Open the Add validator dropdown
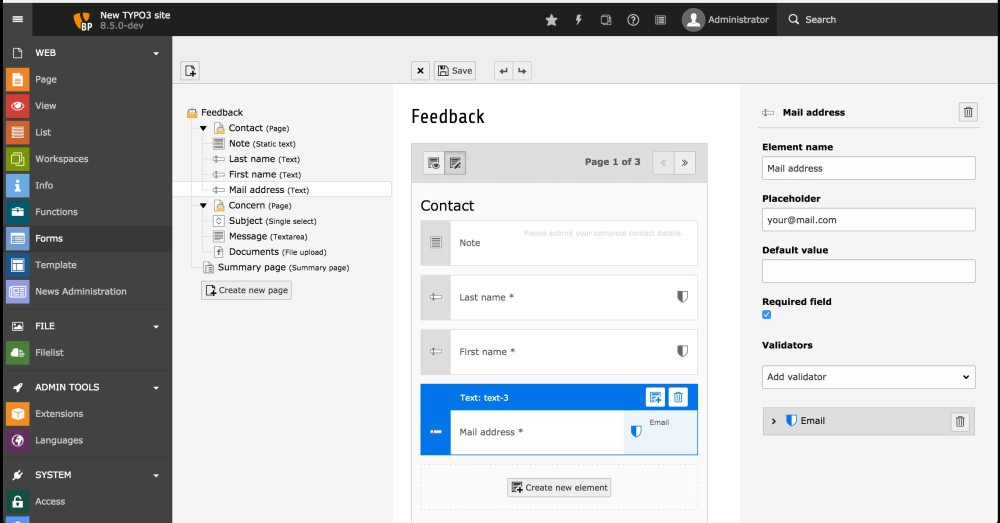 [868, 377]
